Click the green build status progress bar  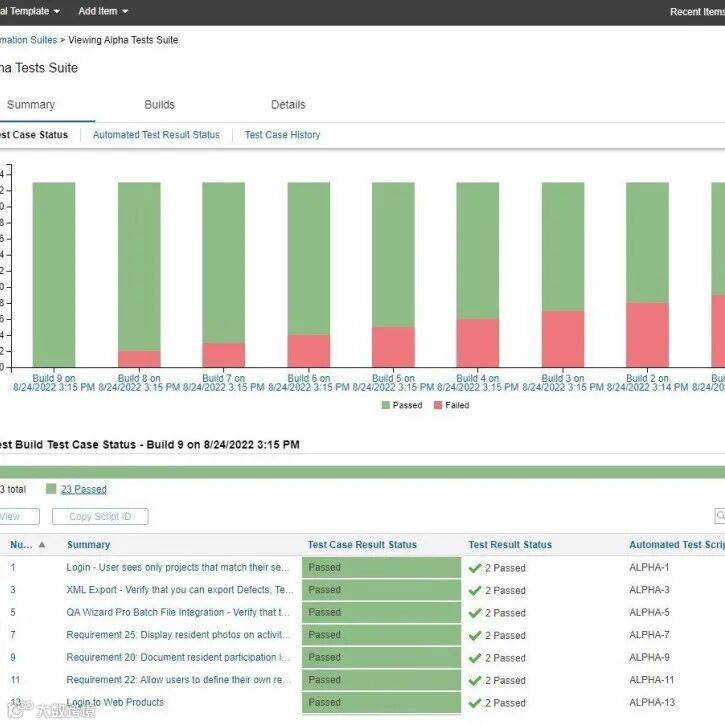tap(362, 472)
